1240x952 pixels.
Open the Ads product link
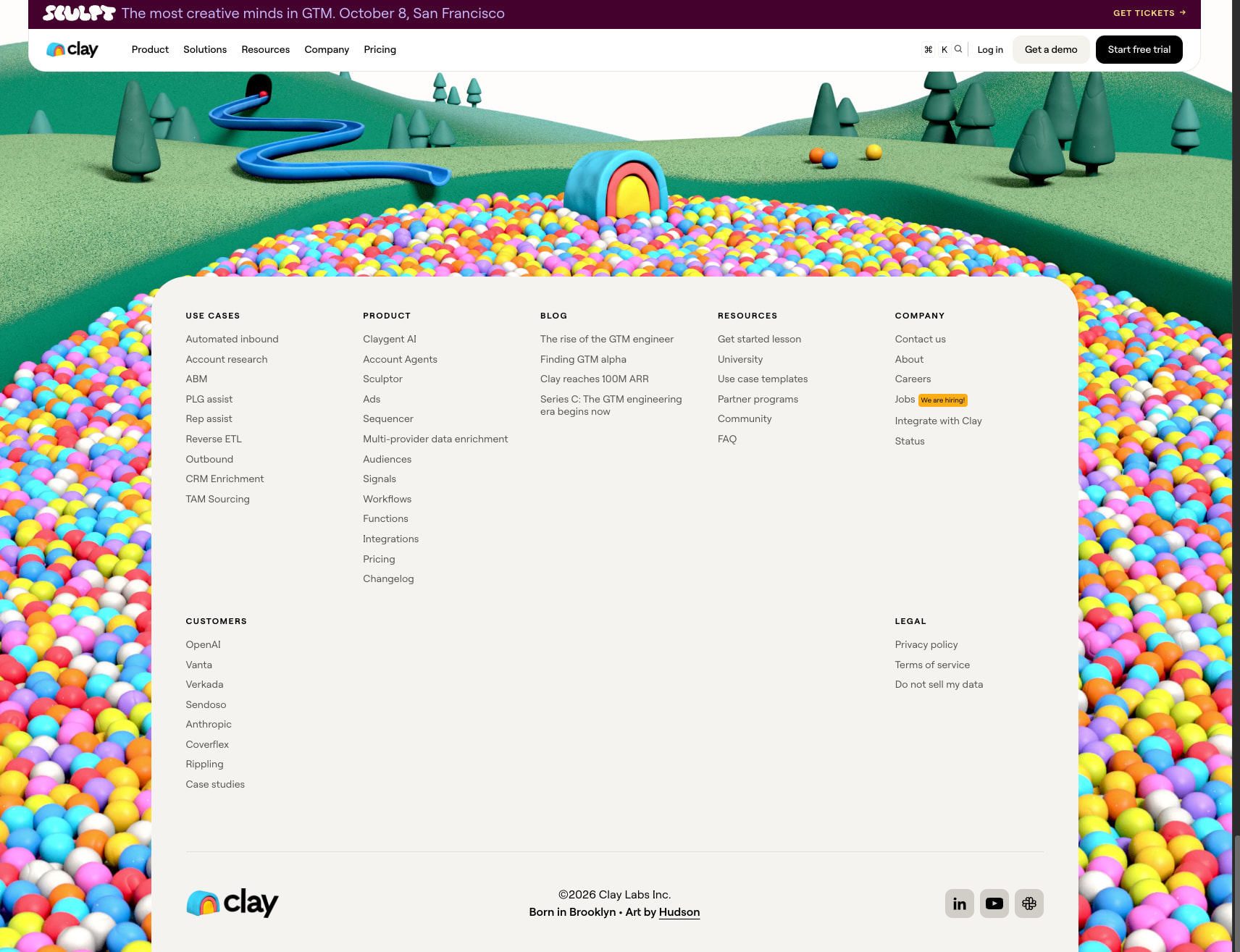pos(372,399)
